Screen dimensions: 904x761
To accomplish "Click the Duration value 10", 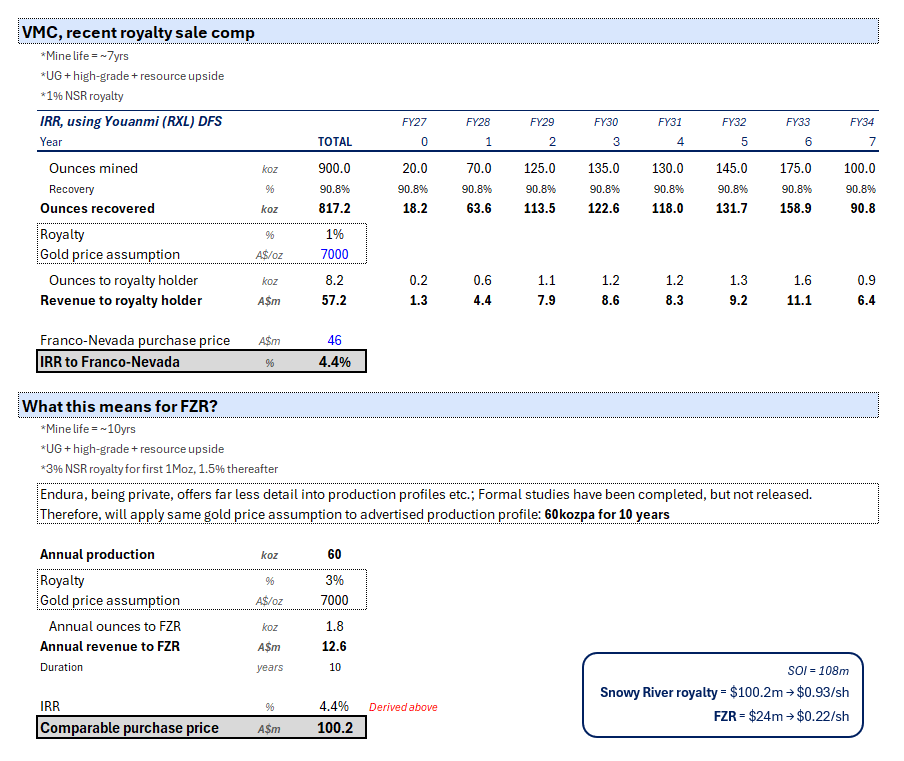I will pos(335,667).
